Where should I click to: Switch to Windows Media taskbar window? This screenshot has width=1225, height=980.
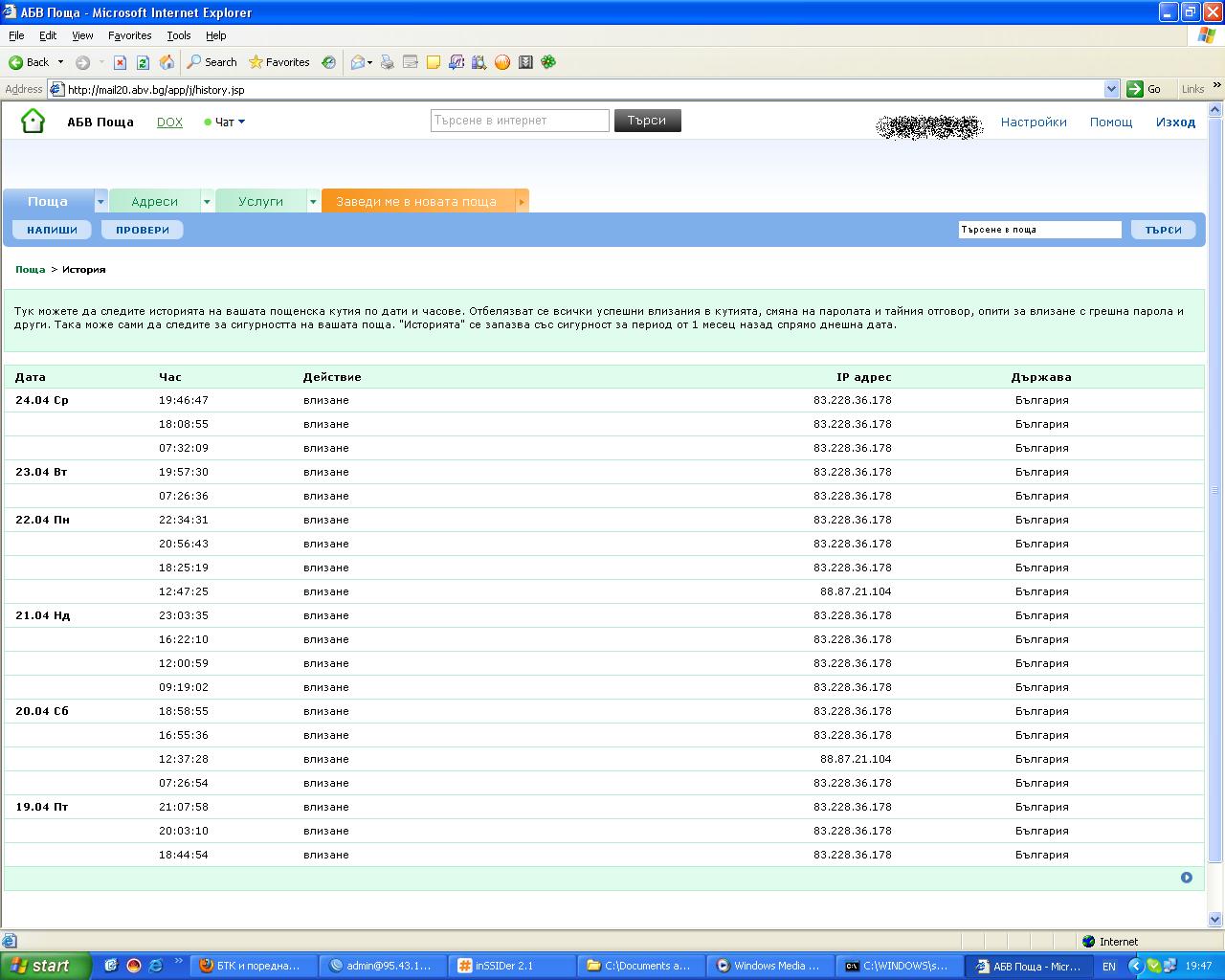point(769,966)
